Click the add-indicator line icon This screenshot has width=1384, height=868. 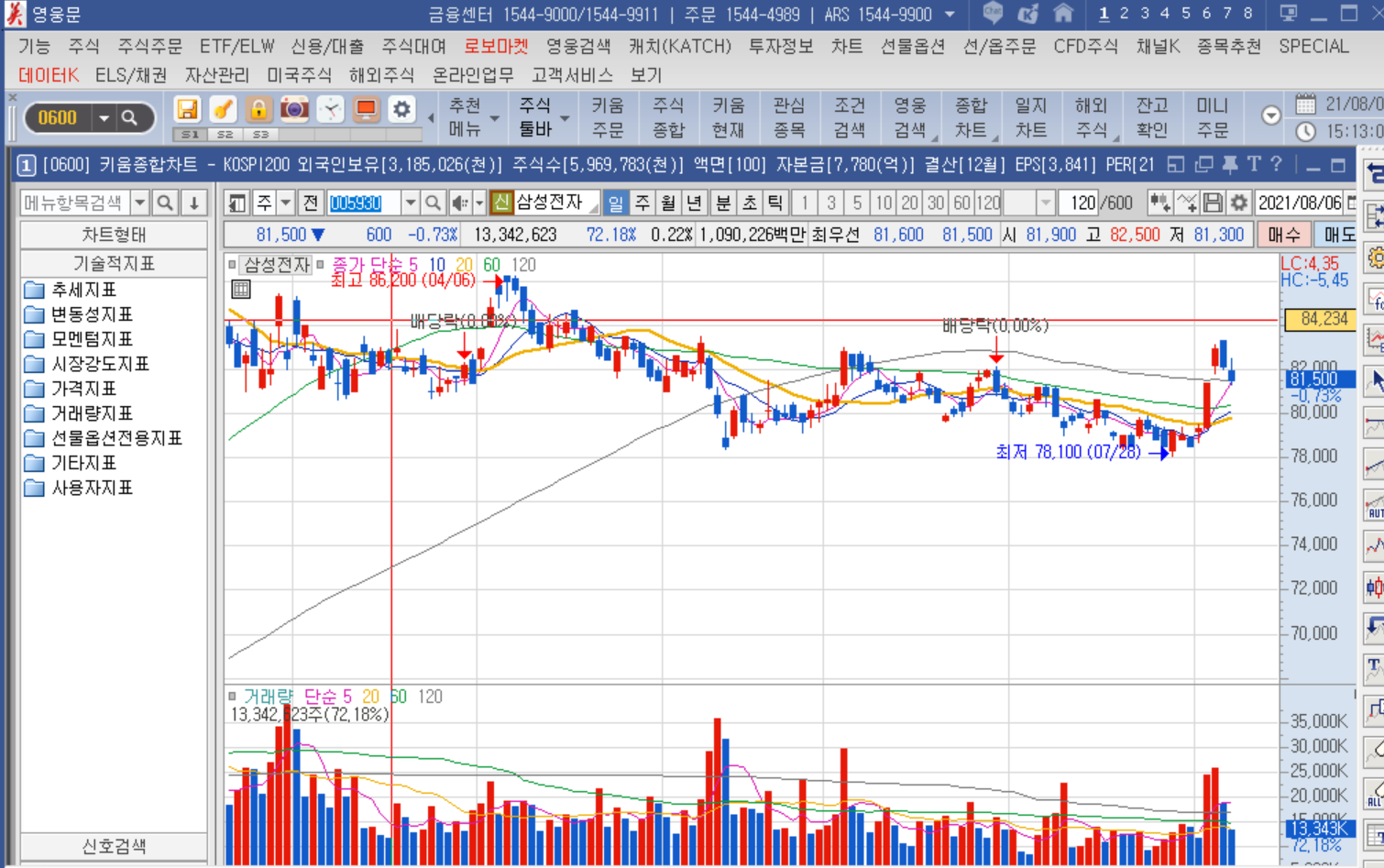1186,203
